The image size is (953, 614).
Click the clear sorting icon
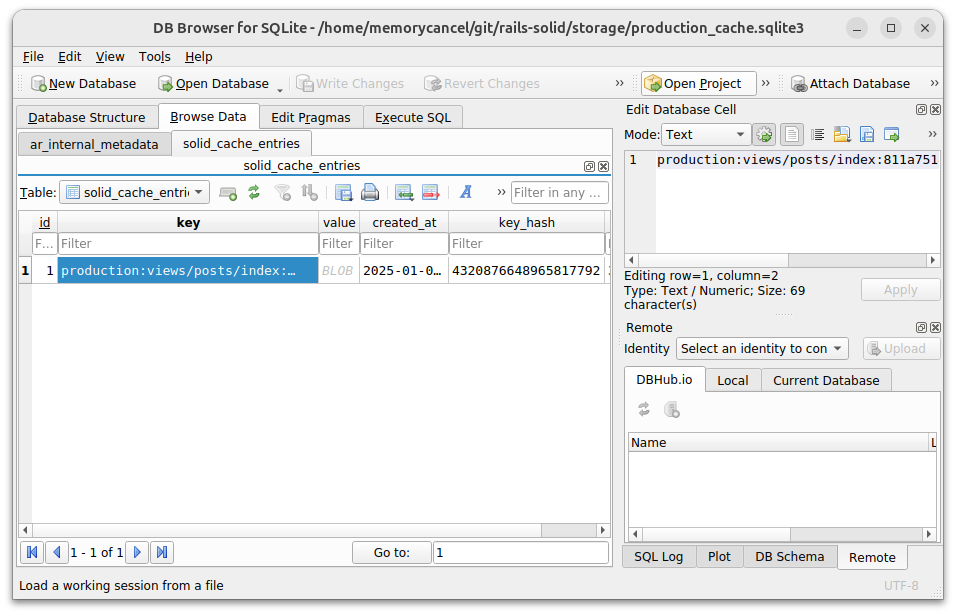pyautogui.click(x=309, y=193)
